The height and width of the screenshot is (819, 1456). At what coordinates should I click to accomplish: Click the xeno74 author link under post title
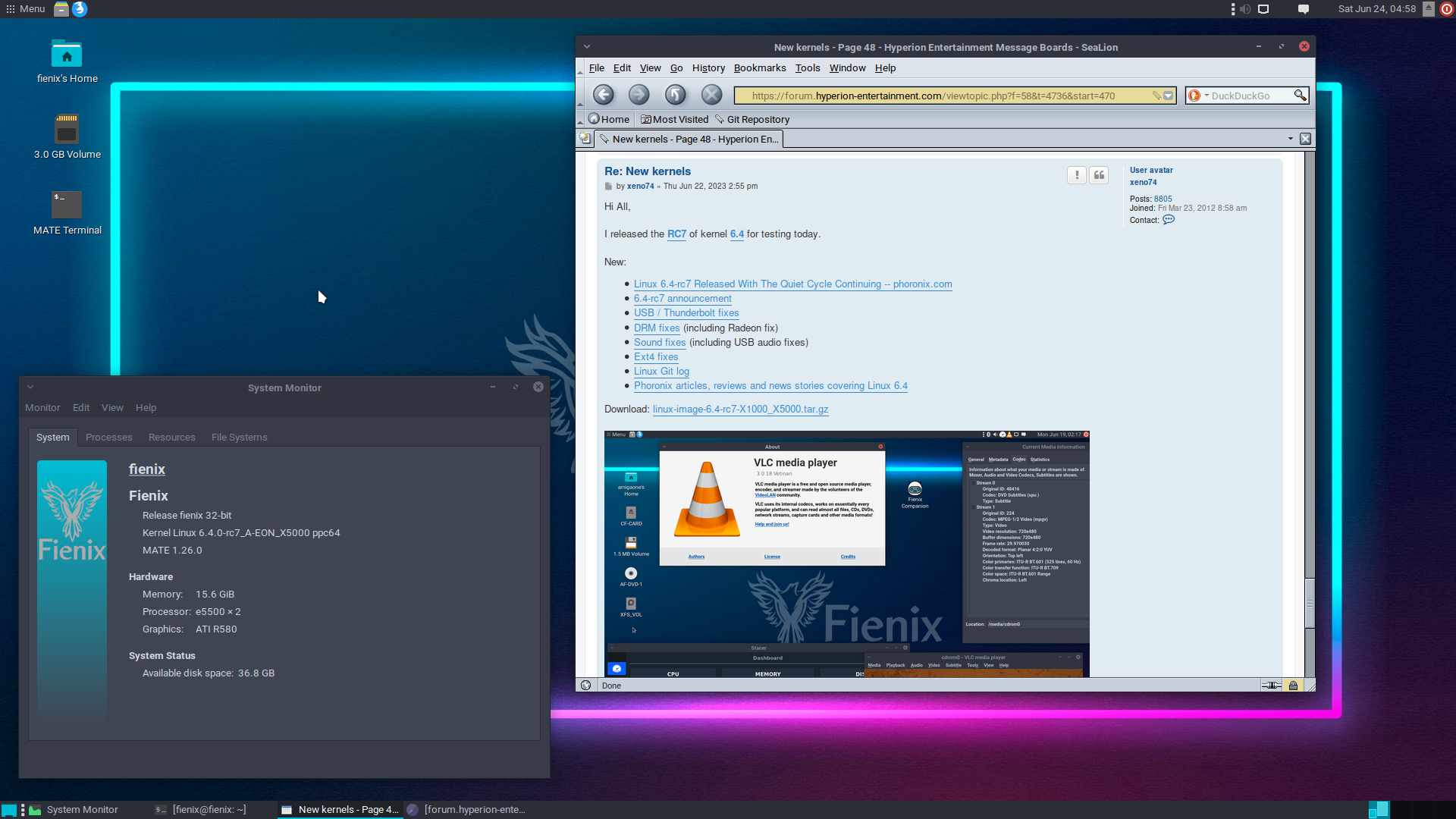point(640,187)
